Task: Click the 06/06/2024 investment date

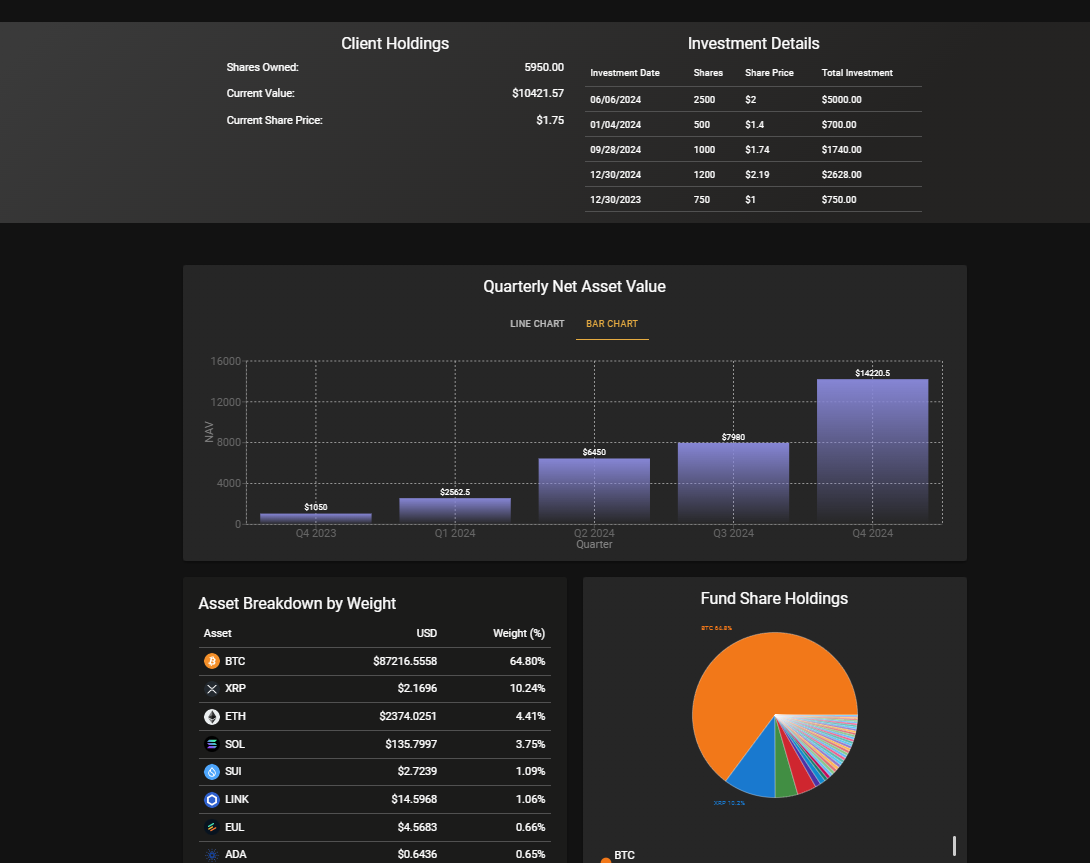Action: (615, 99)
